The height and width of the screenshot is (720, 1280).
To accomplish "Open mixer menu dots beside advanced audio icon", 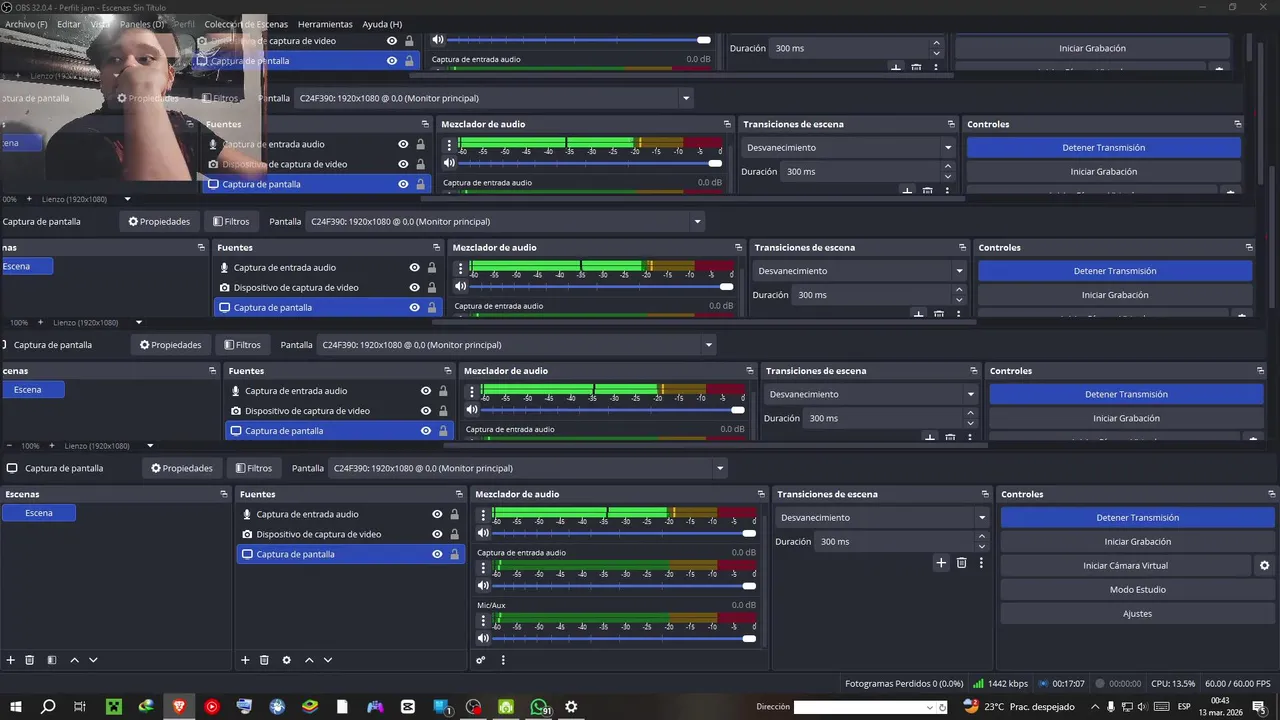I will 503,660.
